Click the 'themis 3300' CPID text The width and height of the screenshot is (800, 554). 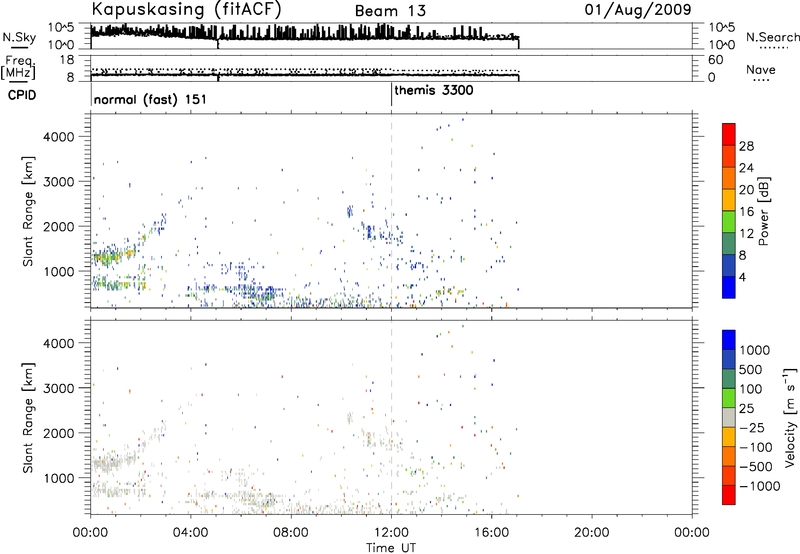pyautogui.click(x=434, y=90)
